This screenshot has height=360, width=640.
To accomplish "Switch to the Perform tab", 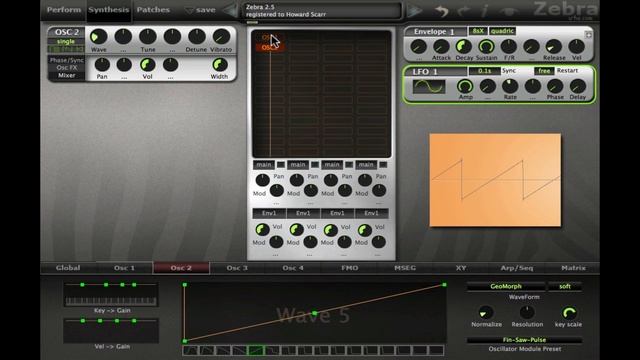I will [x=63, y=10].
